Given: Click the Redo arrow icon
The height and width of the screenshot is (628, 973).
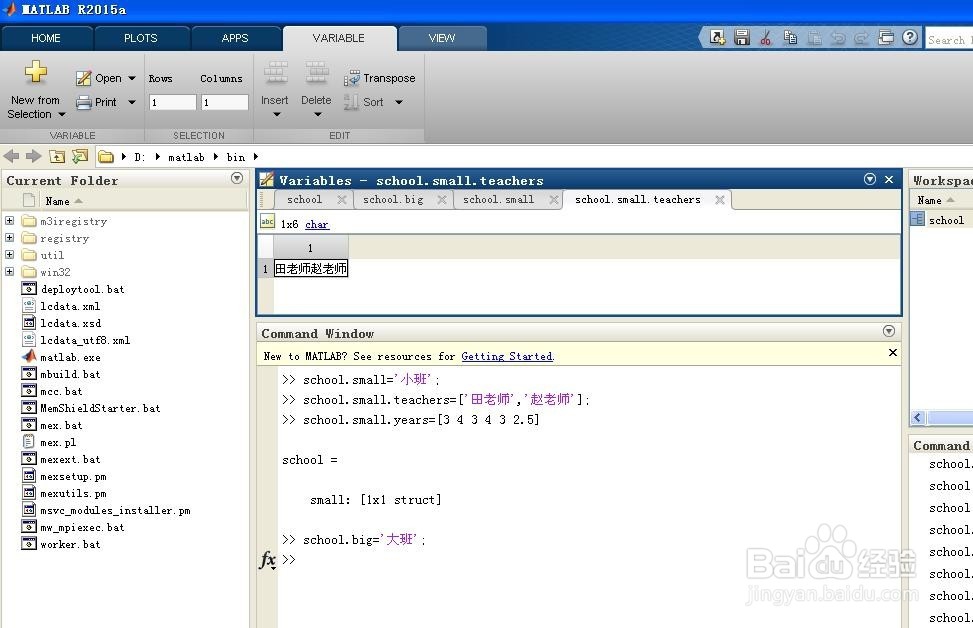Looking at the screenshot, I should point(861,38).
